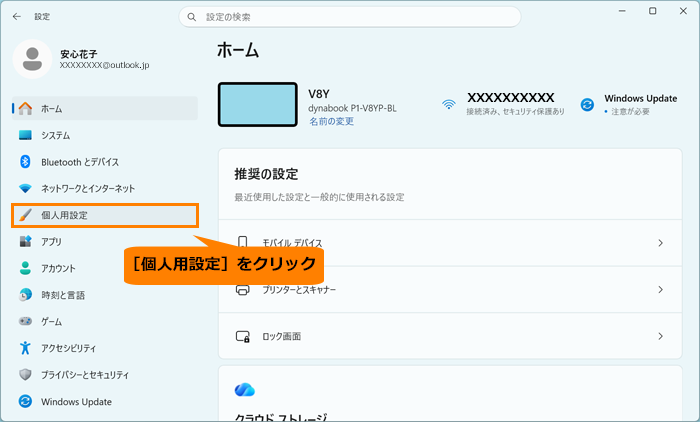The height and width of the screenshot is (422, 700).
Task: Click the dynabook P1-V8YP-BL model text
Action: pos(352,109)
